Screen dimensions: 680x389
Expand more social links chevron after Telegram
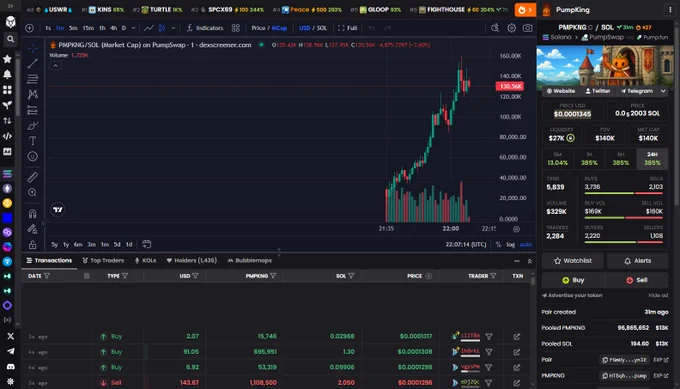[x=663, y=91]
